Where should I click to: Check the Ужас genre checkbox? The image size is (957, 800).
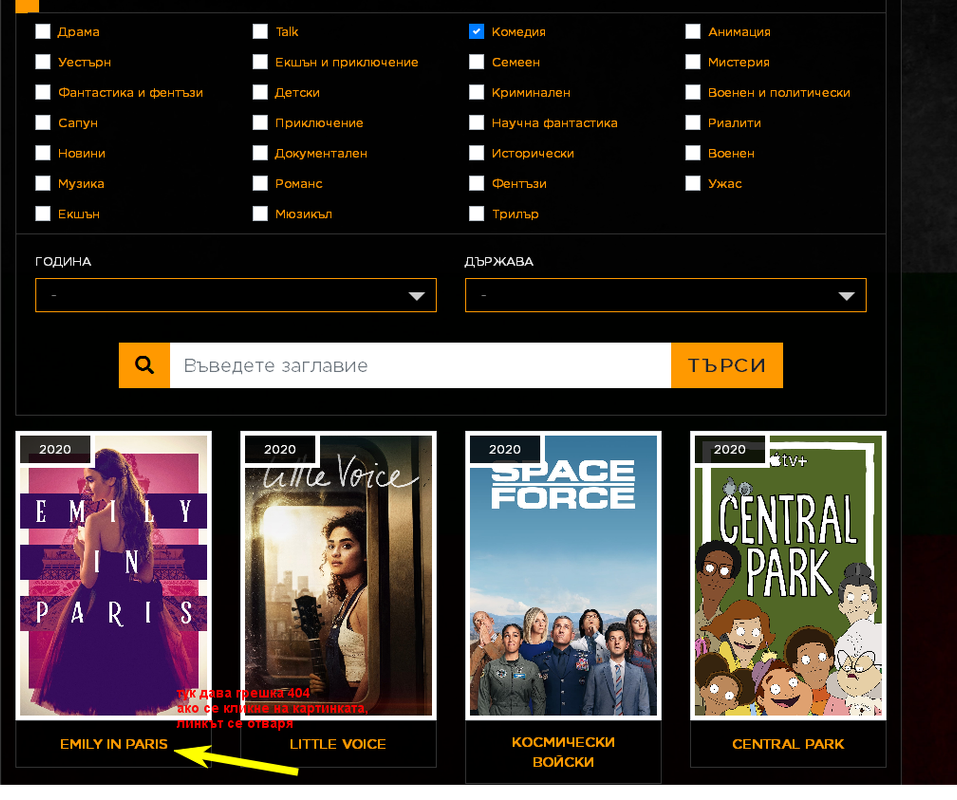[x=693, y=183]
